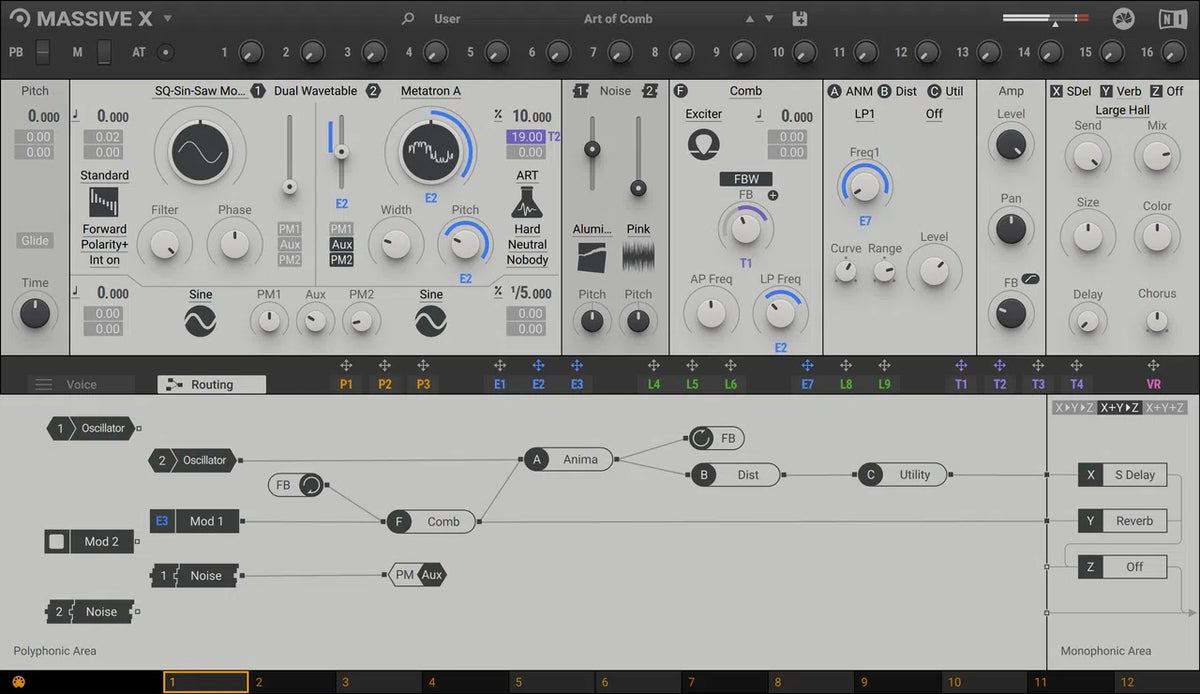Enable the FBW mode in the Comb section
Viewport: 1200px width, 694px height.
click(745, 180)
